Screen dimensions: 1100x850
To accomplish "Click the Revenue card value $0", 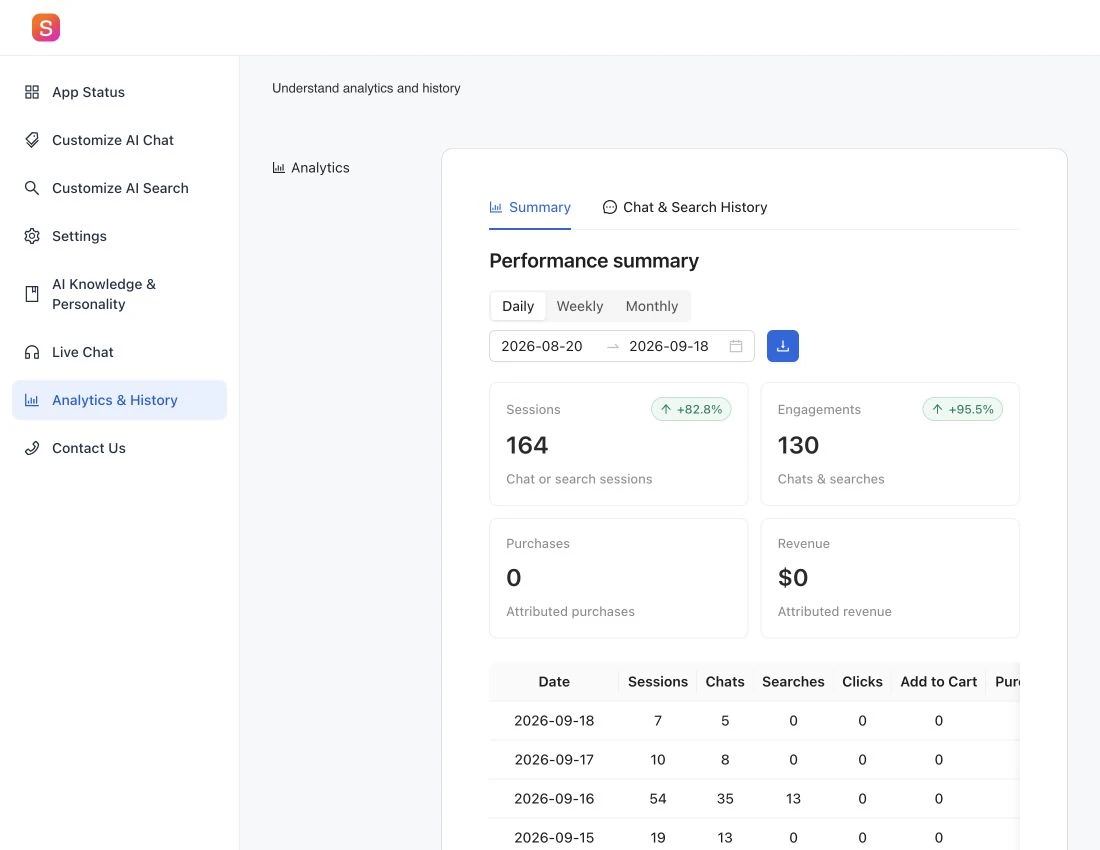I will tap(793, 578).
